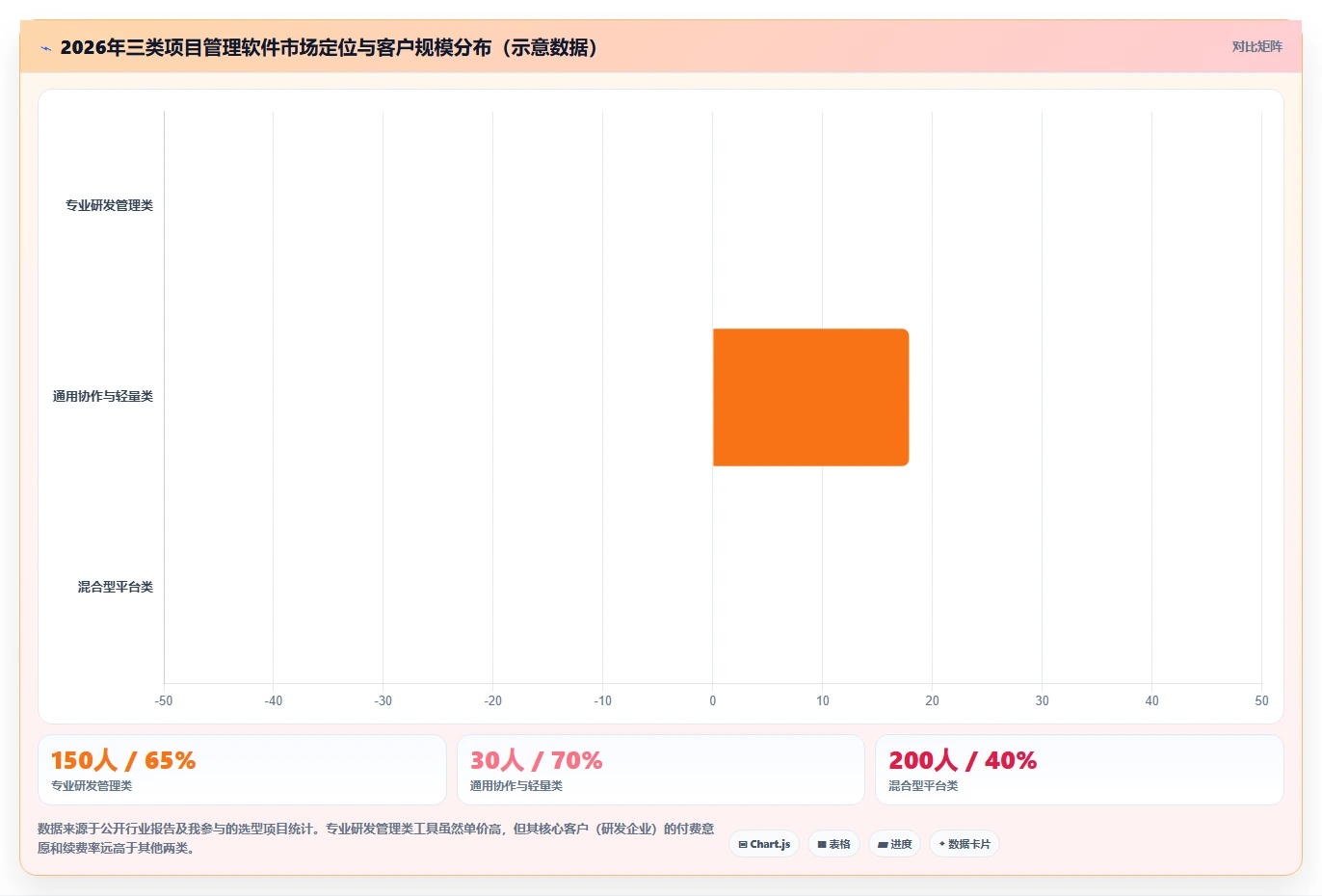Select the 混合型平台类 axis label

click(x=116, y=587)
